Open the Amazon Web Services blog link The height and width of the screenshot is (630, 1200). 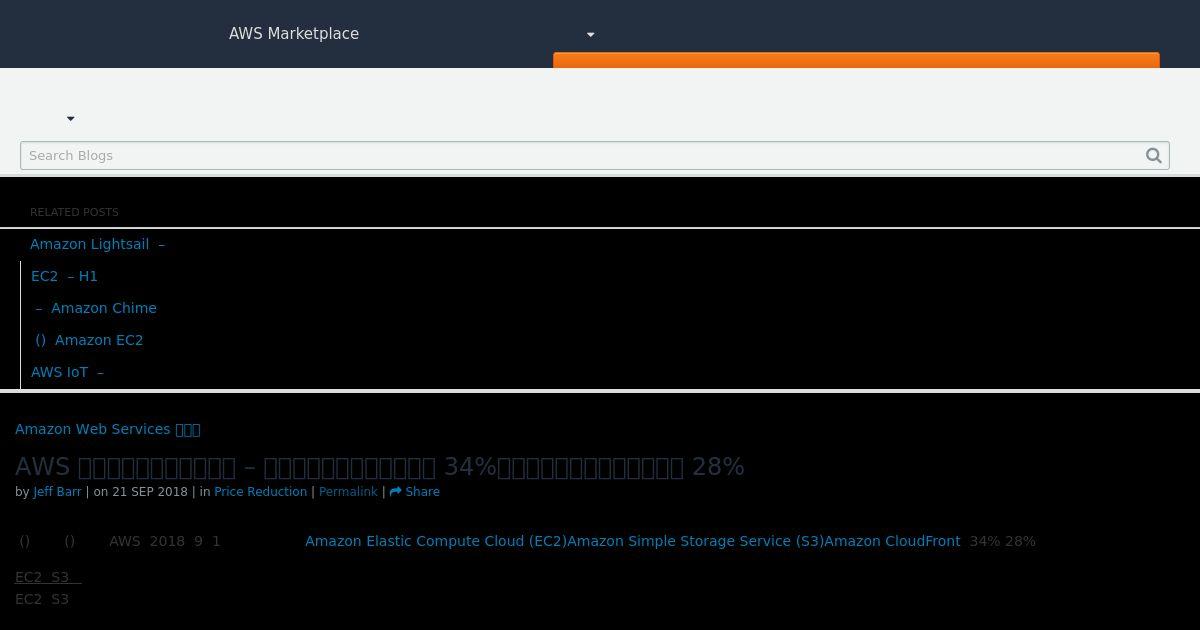[108, 429]
